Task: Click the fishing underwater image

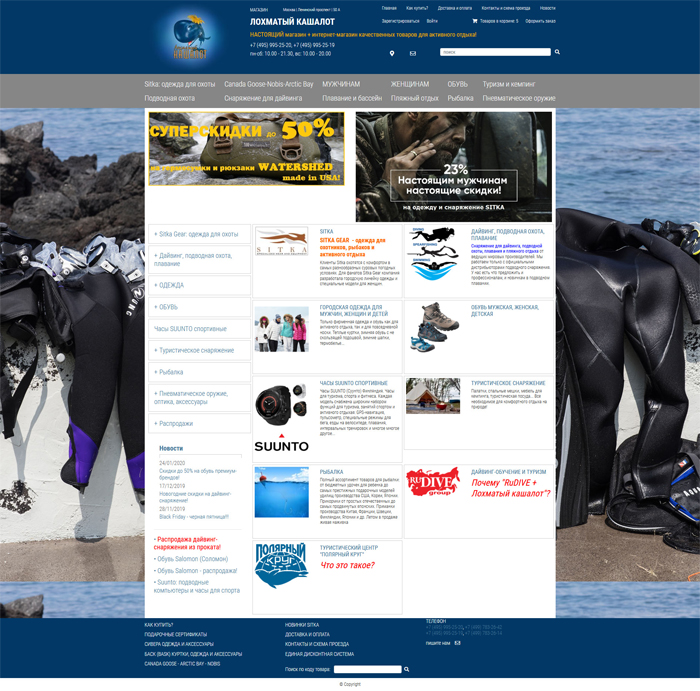Action: tap(282, 492)
